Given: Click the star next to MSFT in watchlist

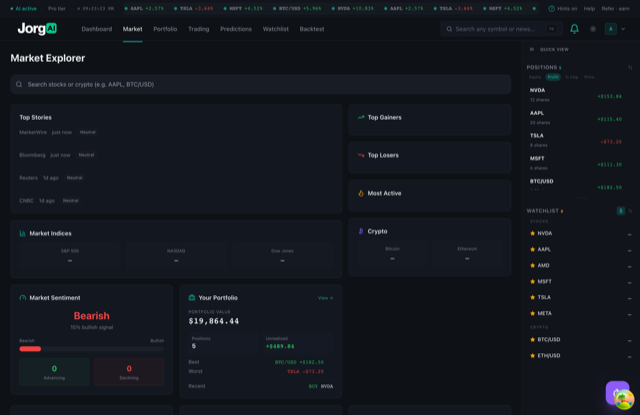Looking at the screenshot, I should pos(532,282).
